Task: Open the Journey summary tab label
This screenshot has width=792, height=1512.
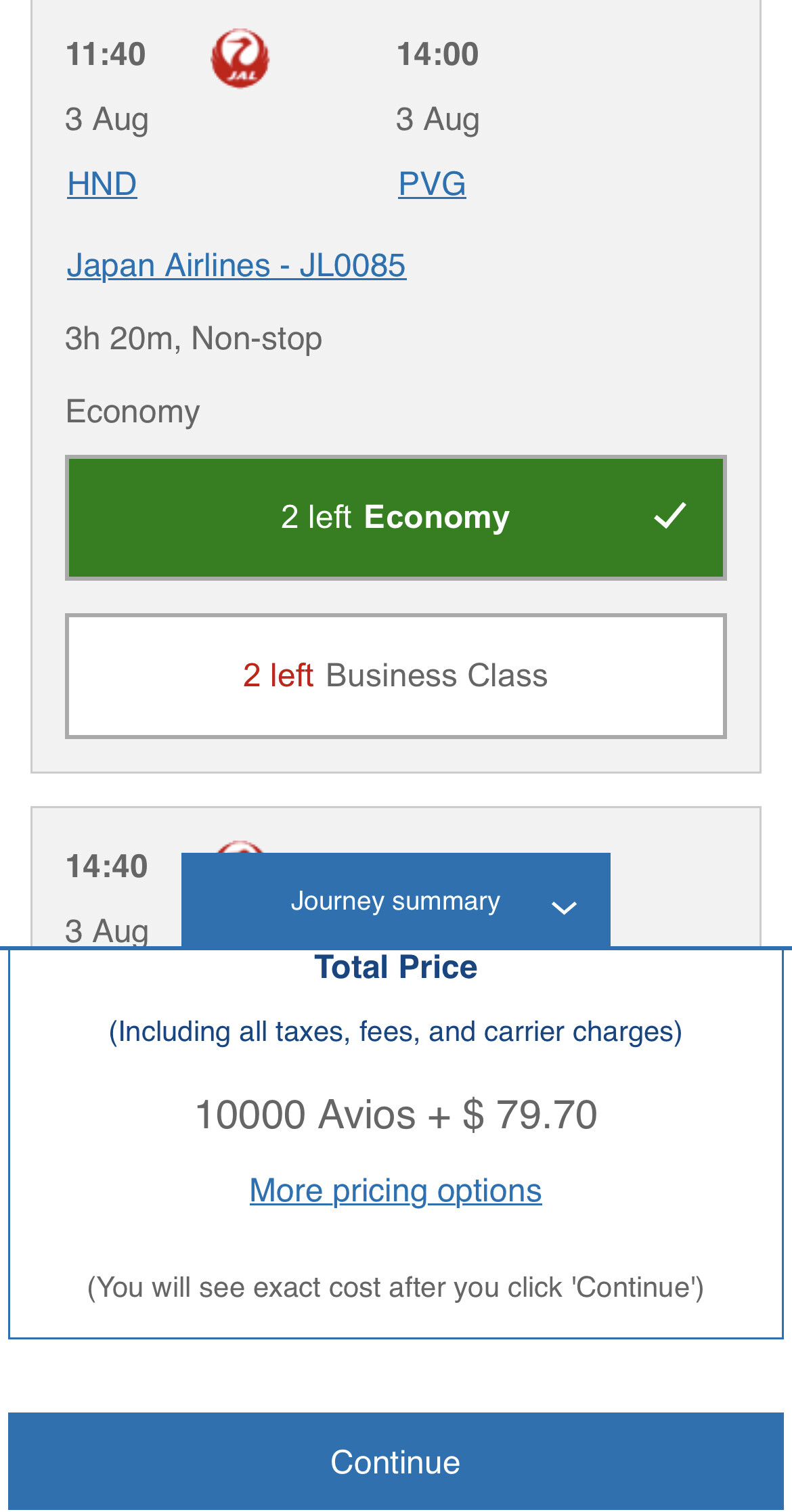Action: coord(395,901)
